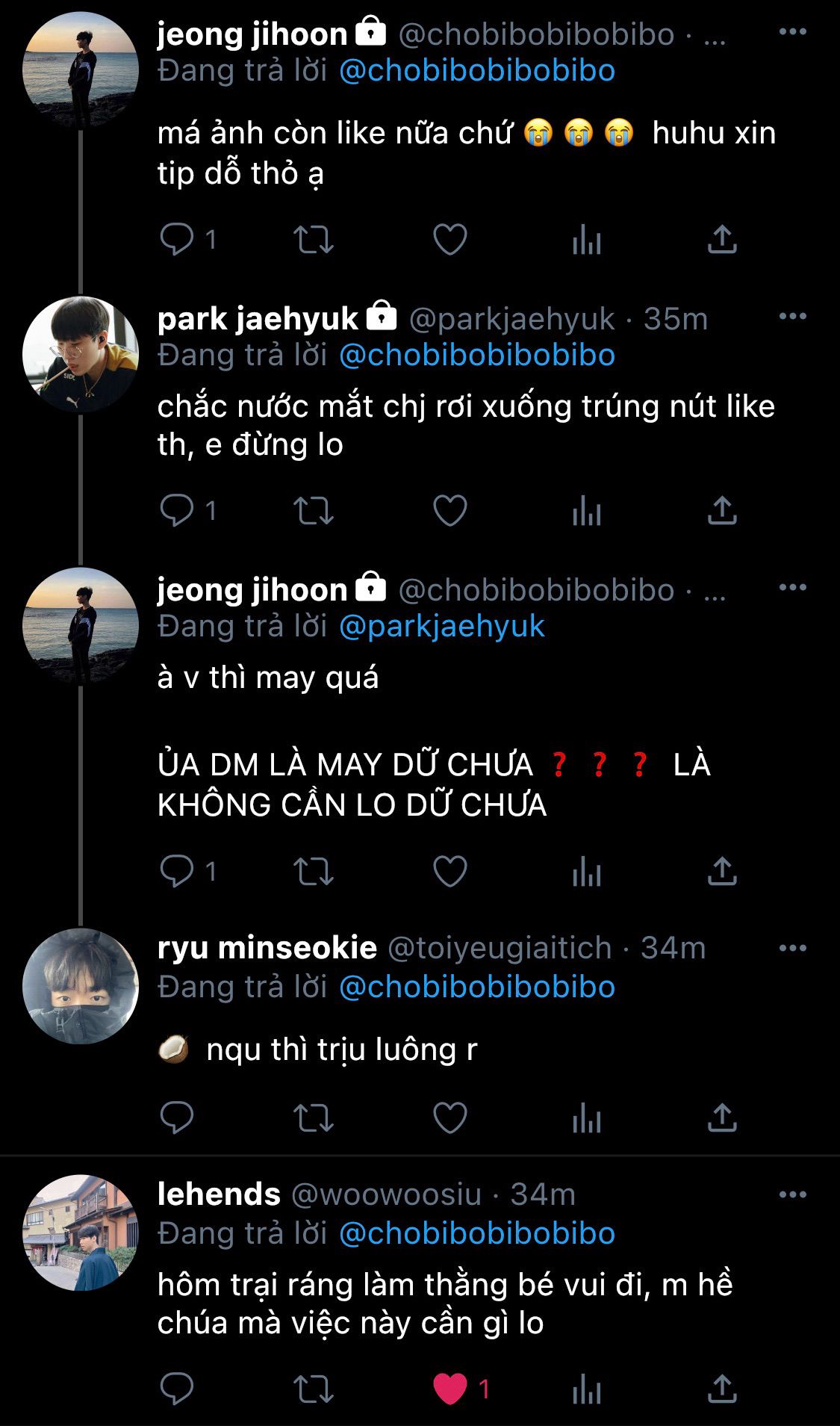
Task: Open lehends' profile picture
Action: point(81,1233)
